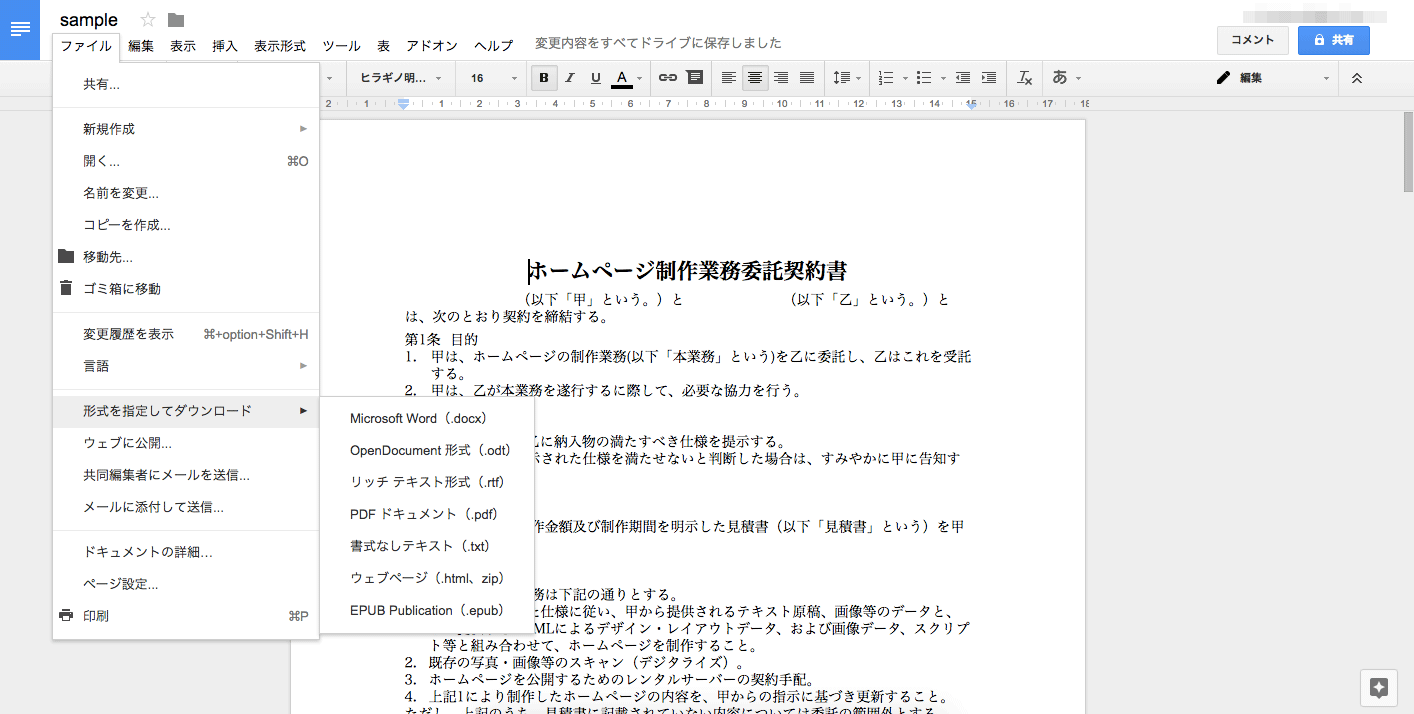Click the blue 共有 share button

tap(1333, 40)
